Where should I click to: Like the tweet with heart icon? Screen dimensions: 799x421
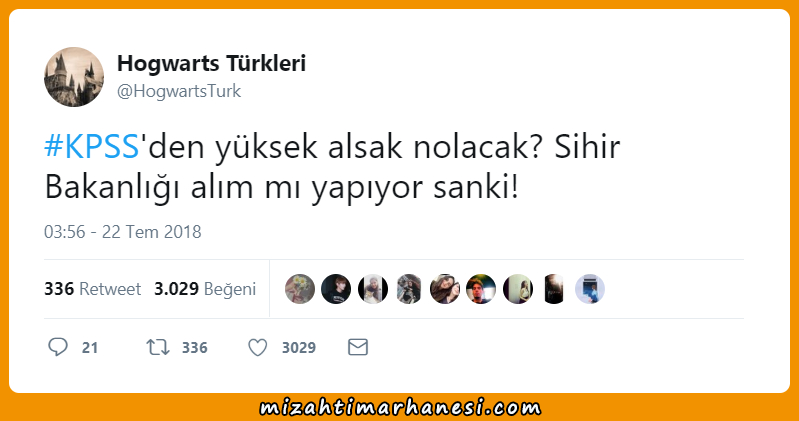click(x=257, y=348)
